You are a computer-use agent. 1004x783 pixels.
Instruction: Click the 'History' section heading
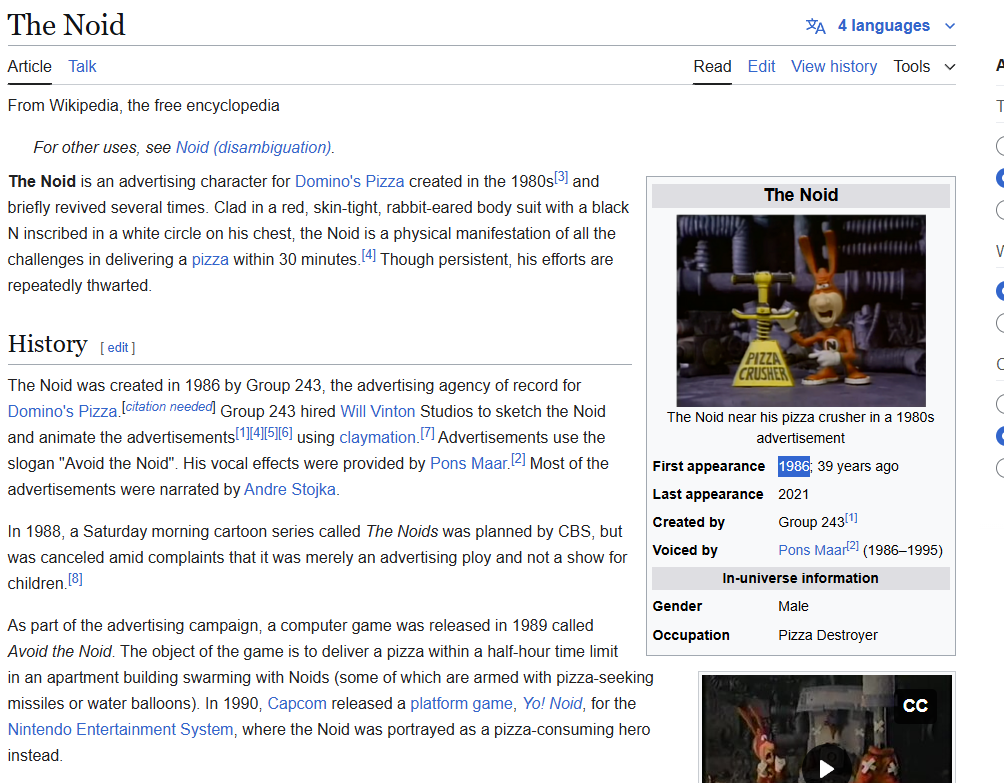(47, 344)
